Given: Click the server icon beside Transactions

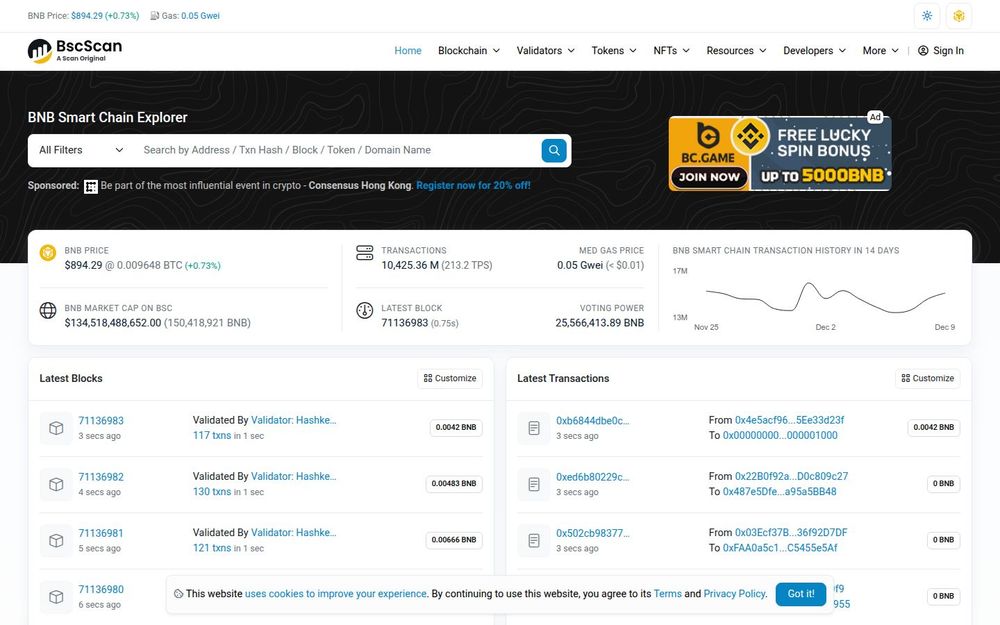Looking at the screenshot, I should pyautogui.click(x=364, y=253).
